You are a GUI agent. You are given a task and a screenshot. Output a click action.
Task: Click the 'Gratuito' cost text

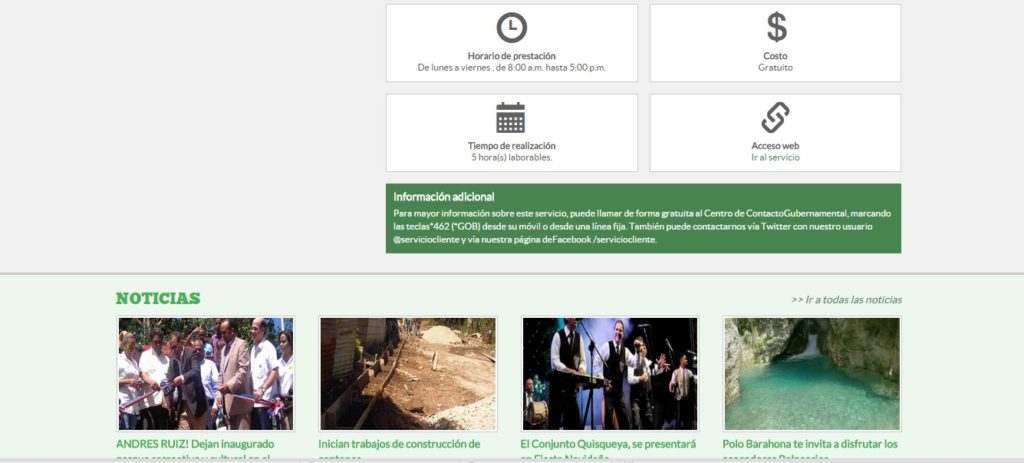tap(775, 68)
